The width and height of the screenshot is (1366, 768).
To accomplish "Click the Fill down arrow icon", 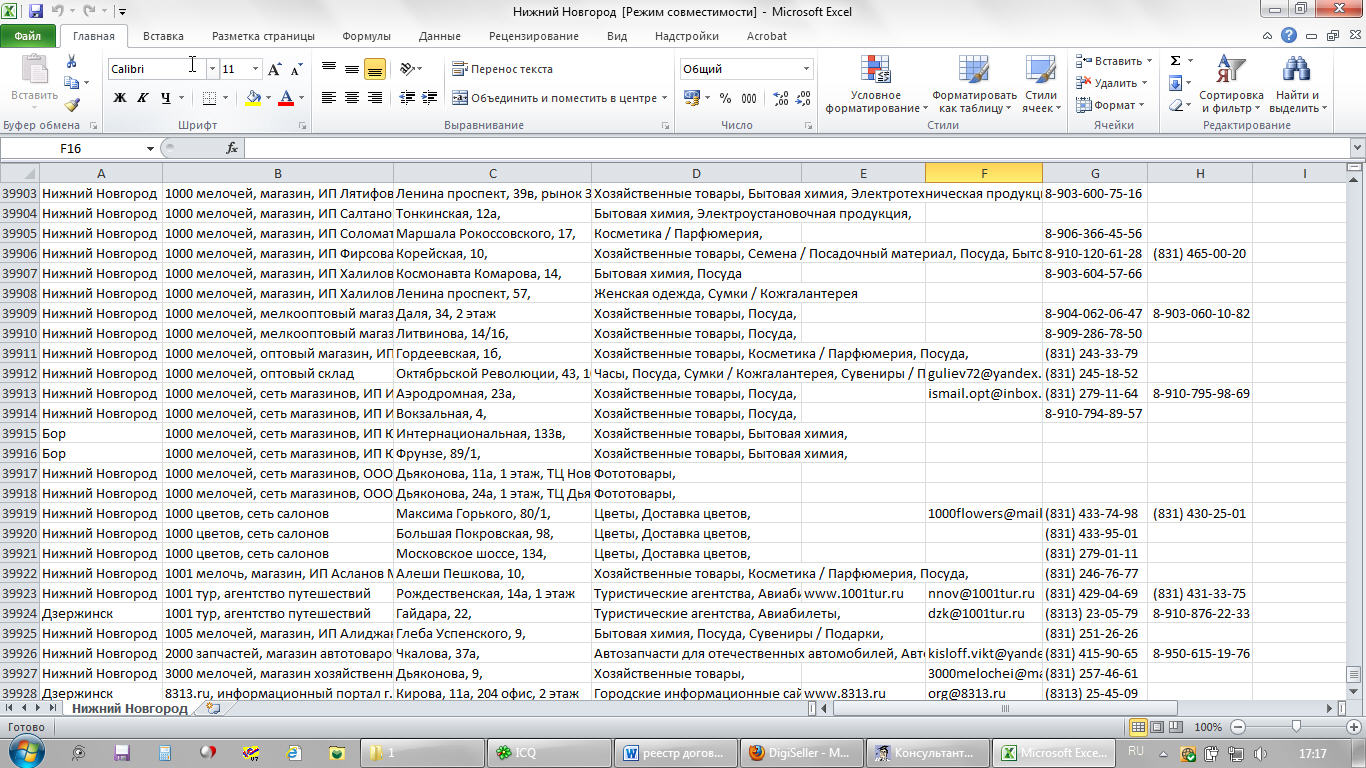I will [x=1176, y=83].
